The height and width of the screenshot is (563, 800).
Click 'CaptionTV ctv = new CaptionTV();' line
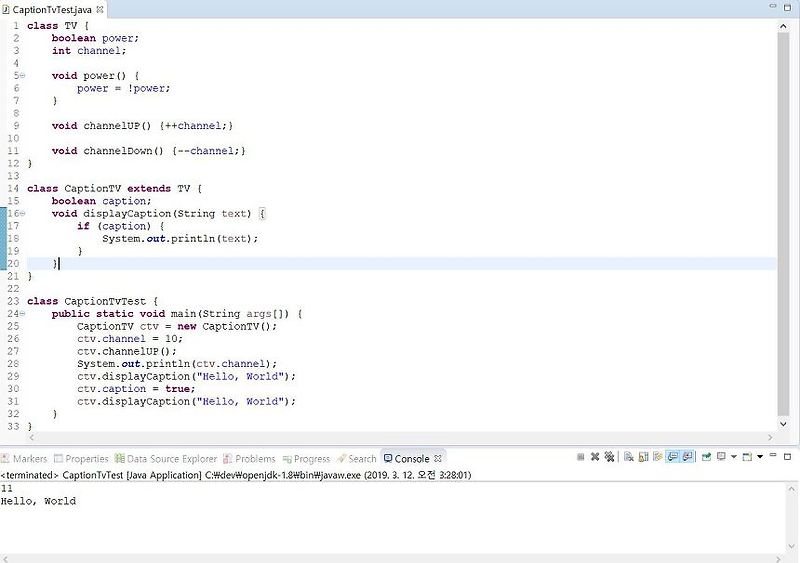tap(177, 326)
